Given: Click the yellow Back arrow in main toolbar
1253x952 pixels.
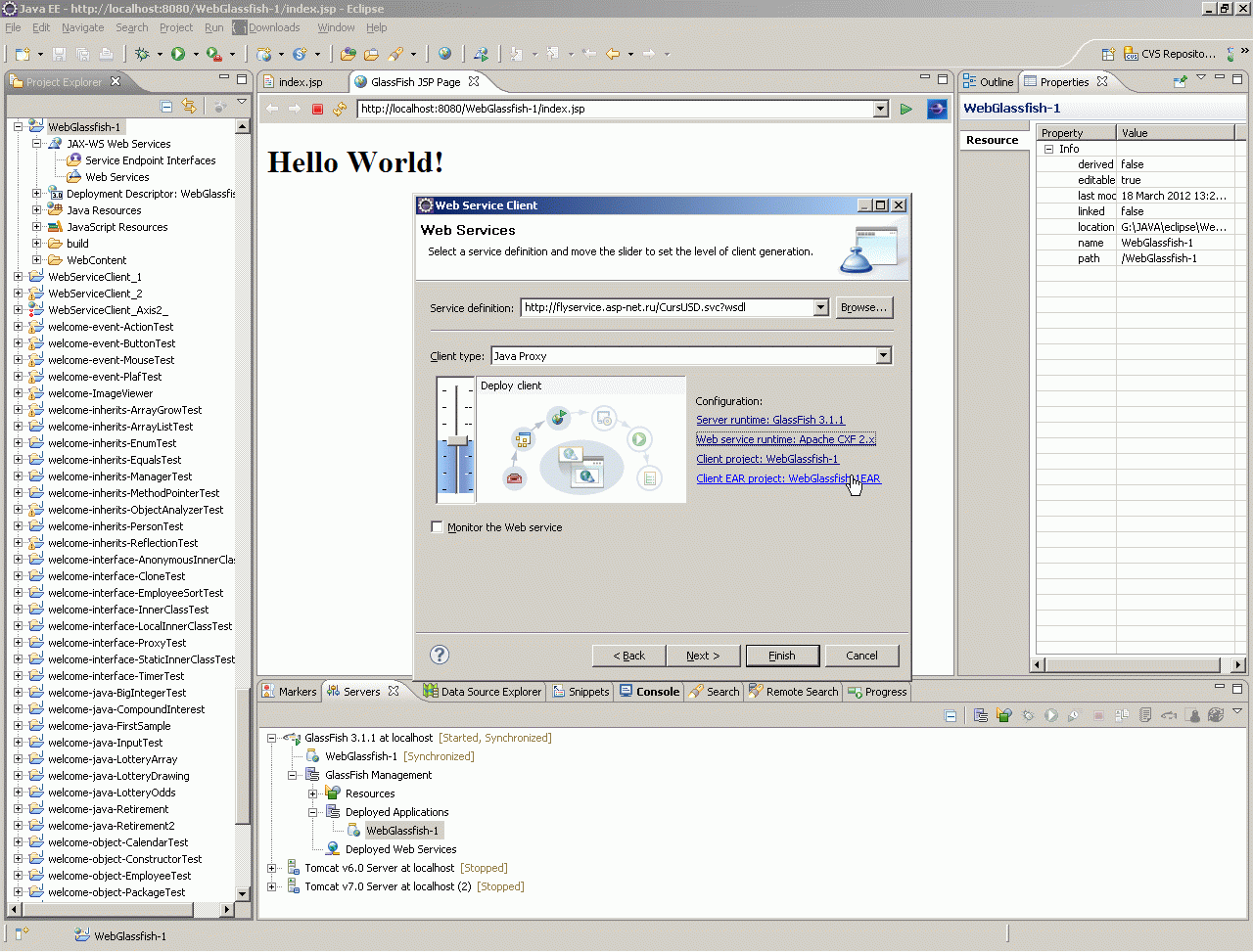Looking at the screenshot, I should 613,55.
